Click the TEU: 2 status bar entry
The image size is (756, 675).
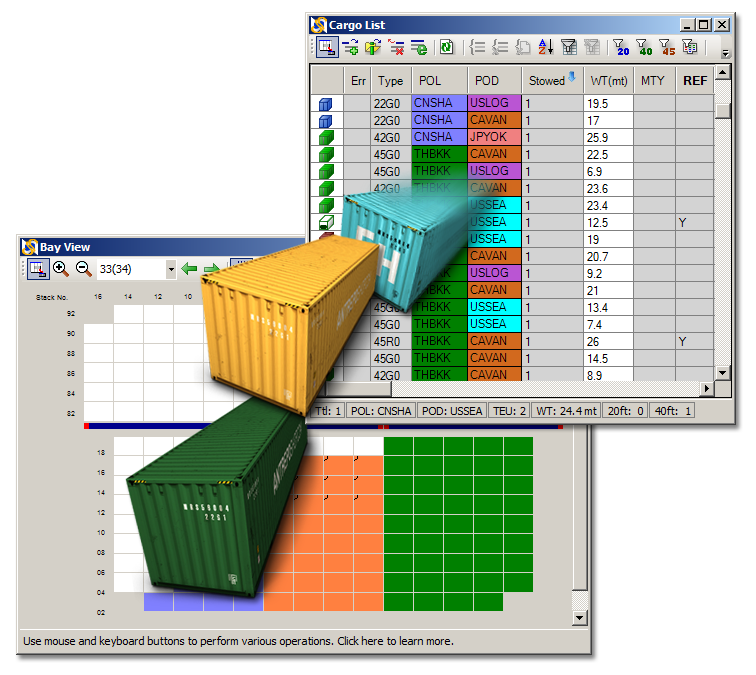tap(509, 411)
